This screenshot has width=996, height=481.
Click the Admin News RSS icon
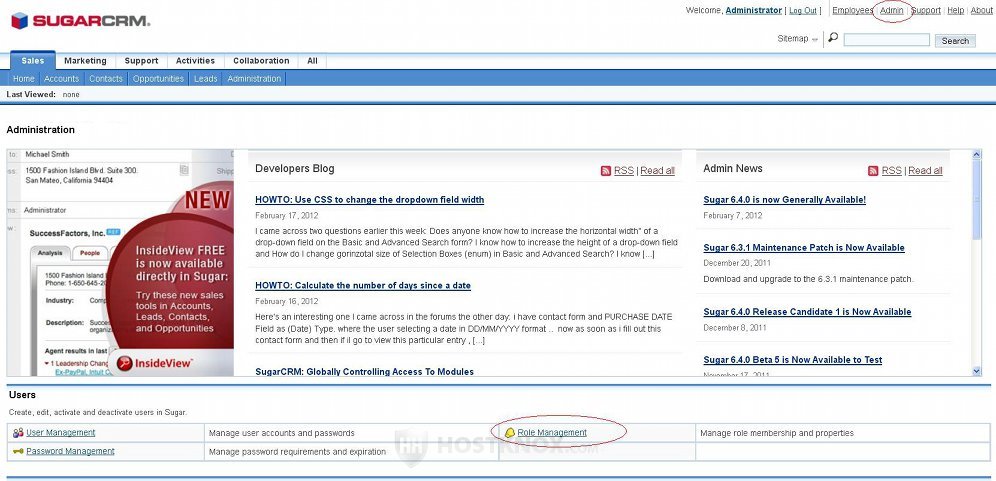coord(873,171)
